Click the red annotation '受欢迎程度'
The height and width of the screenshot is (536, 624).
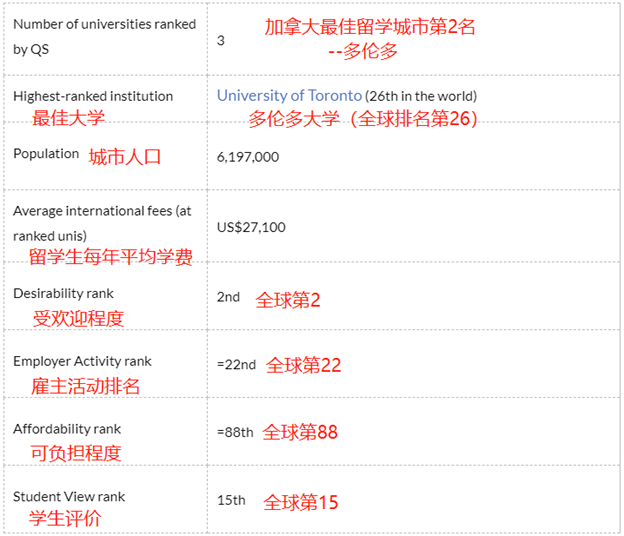78,319
